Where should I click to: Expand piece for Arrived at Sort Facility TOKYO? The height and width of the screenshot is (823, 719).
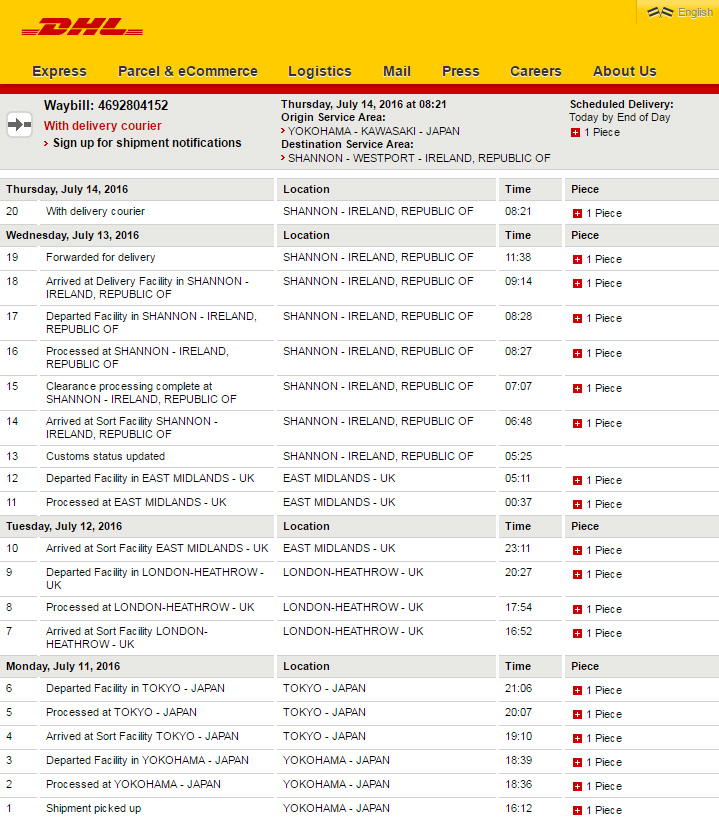pyautogui.click(x=577, y=738)
